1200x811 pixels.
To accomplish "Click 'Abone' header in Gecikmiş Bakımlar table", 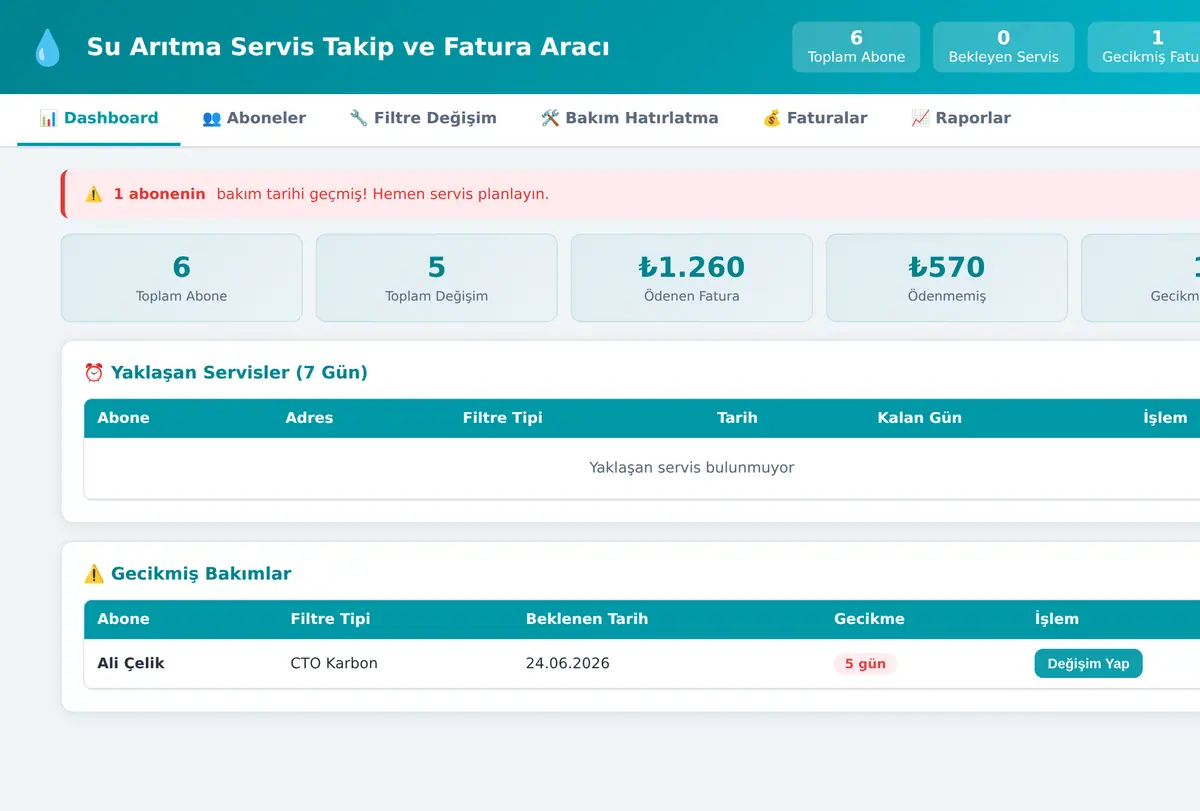I will (123, 619).
